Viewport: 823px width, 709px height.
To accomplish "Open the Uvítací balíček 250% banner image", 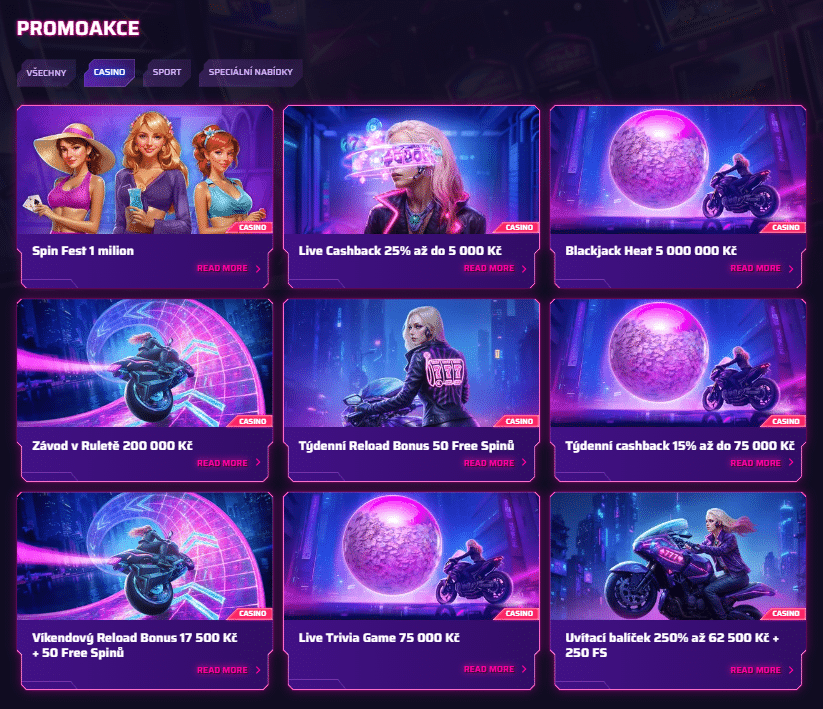I will coord(678,556).
